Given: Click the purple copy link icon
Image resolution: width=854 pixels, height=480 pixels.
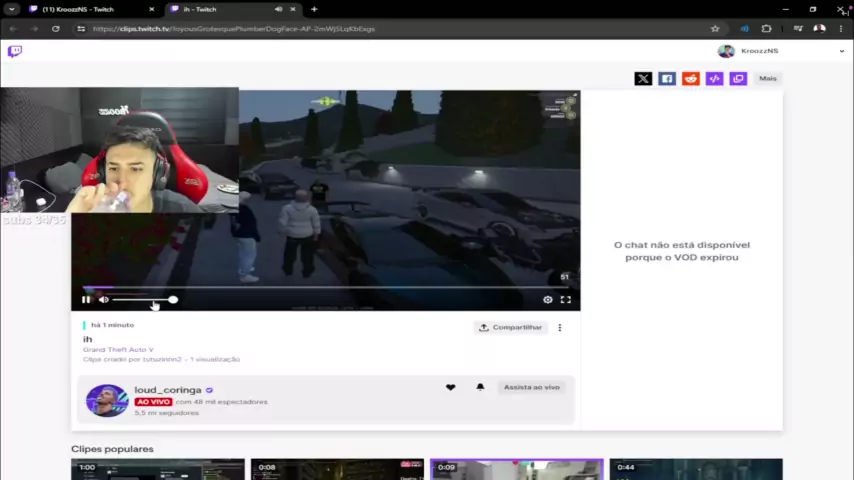Looking at the screenshot, I should coord(738,78).
